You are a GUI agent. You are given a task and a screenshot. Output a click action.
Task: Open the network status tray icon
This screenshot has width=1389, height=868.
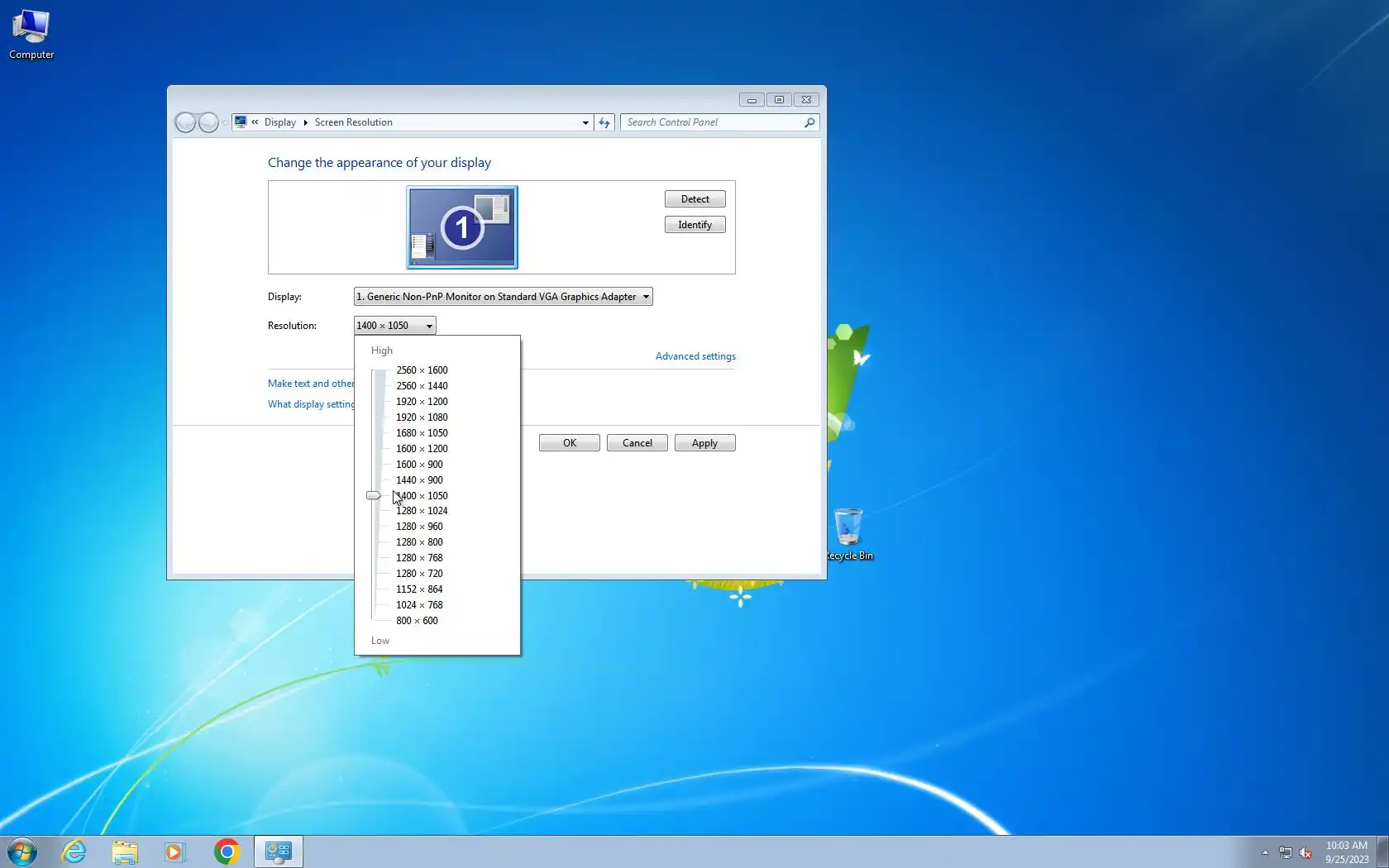click(1286, 852)
